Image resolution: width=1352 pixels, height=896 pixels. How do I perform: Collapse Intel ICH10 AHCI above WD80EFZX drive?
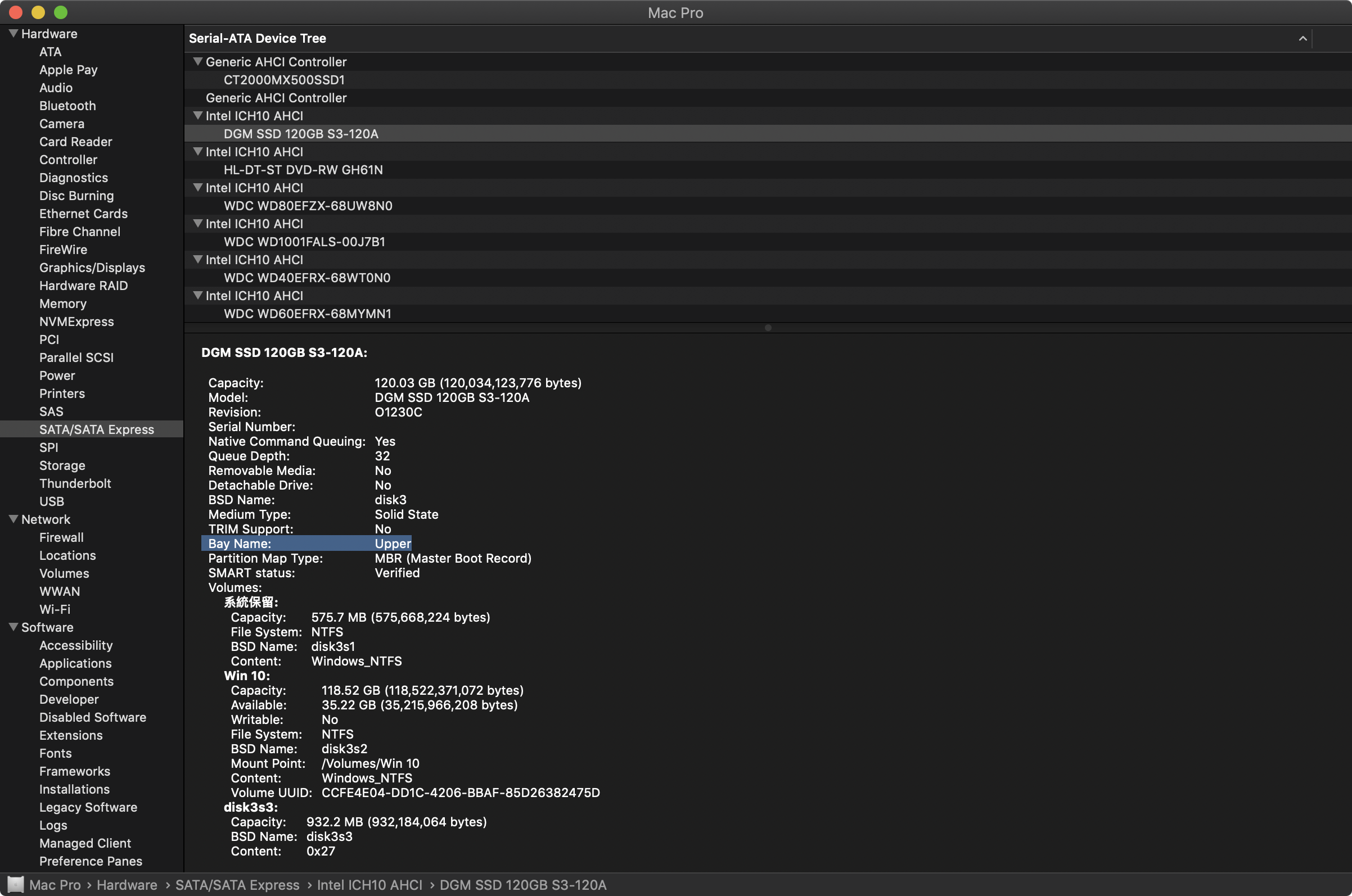click(x=198, y=187)
